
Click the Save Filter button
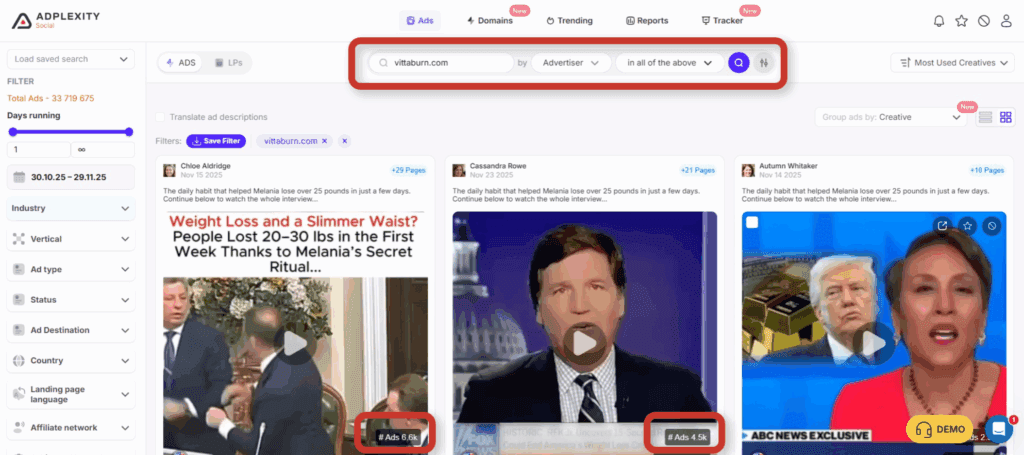216,141
